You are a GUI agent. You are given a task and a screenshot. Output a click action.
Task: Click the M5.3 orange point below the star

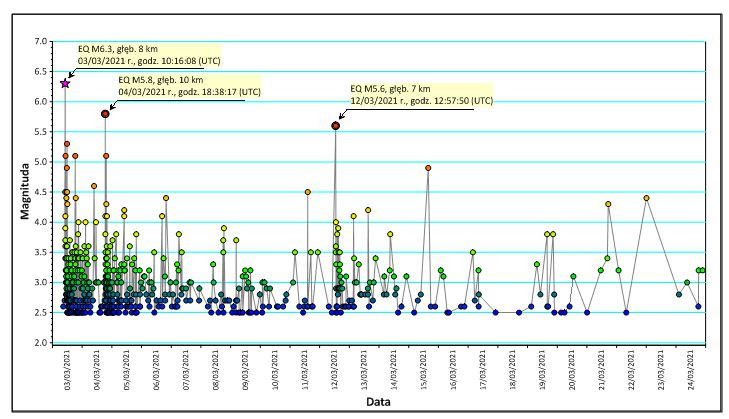pyautogui.click(x=67, y=144)
